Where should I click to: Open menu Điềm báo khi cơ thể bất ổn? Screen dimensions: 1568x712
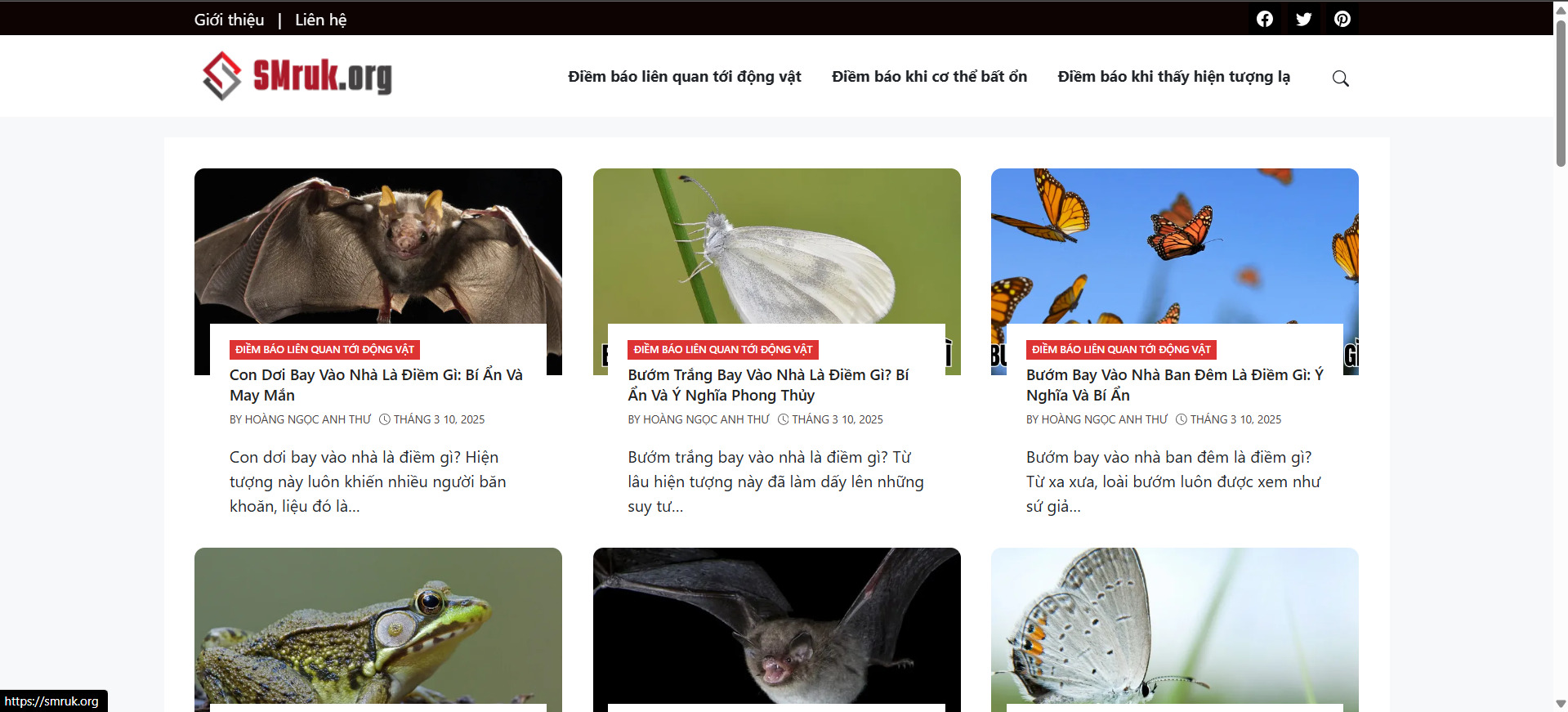tap(929, 76)
